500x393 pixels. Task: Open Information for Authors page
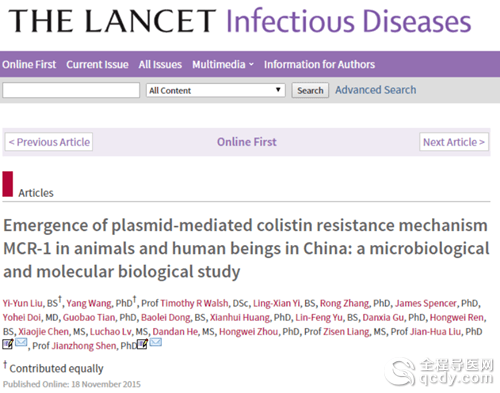tap(319, 64)
